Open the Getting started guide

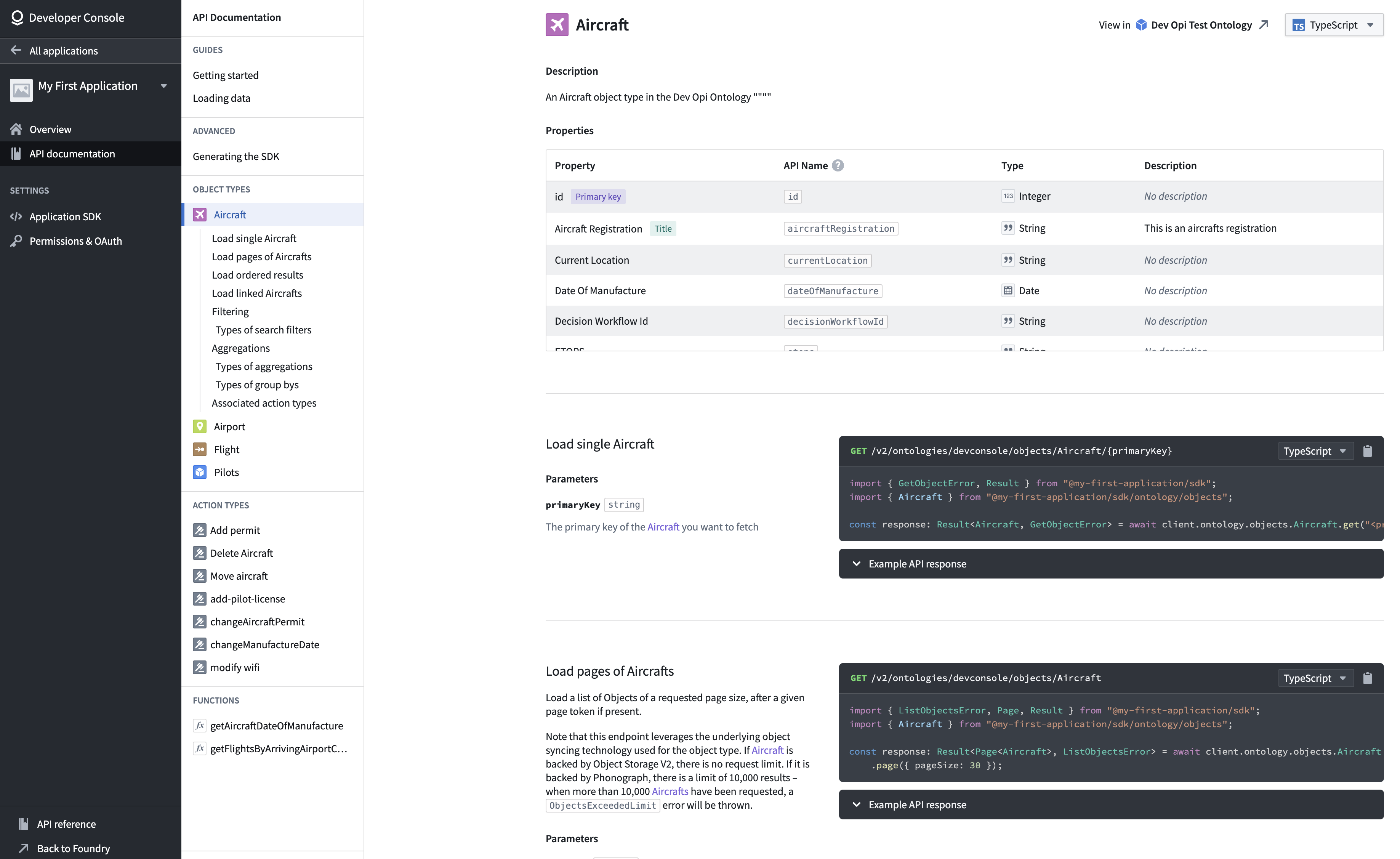click(x=226, y=74)
